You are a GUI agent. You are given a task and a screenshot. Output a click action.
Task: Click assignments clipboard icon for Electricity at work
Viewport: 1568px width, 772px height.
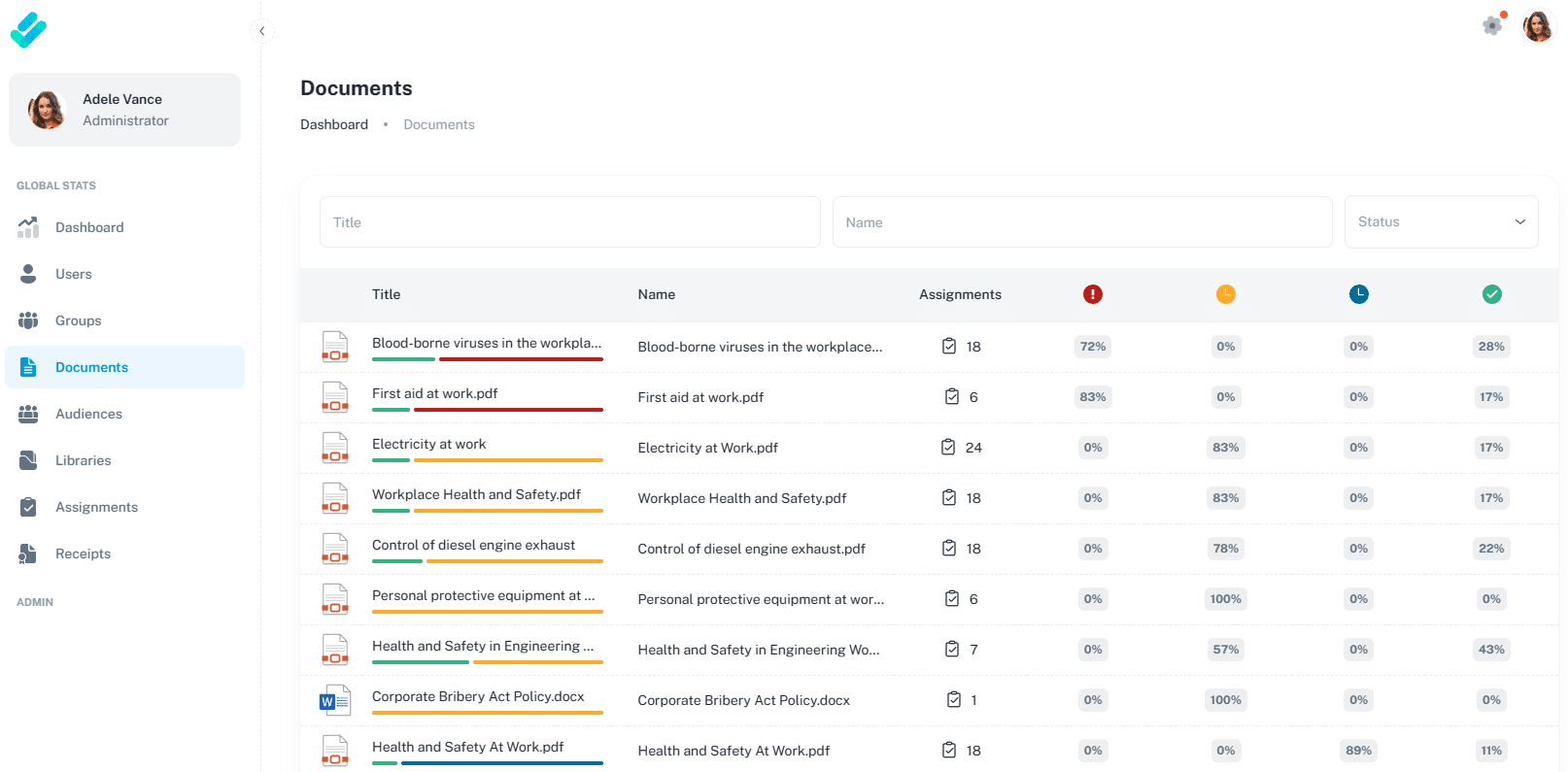[948, 448]
